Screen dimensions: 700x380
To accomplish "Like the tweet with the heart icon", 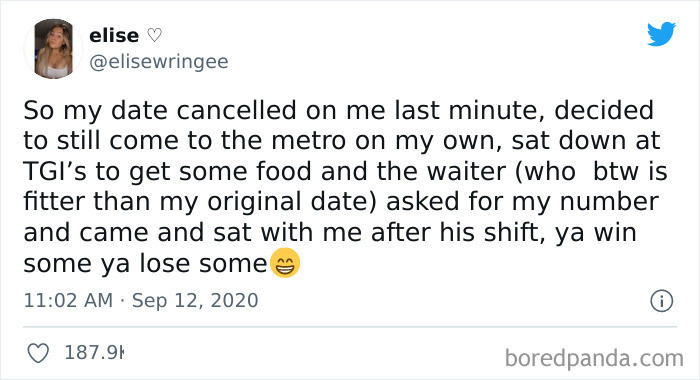I will pos(38,353).
